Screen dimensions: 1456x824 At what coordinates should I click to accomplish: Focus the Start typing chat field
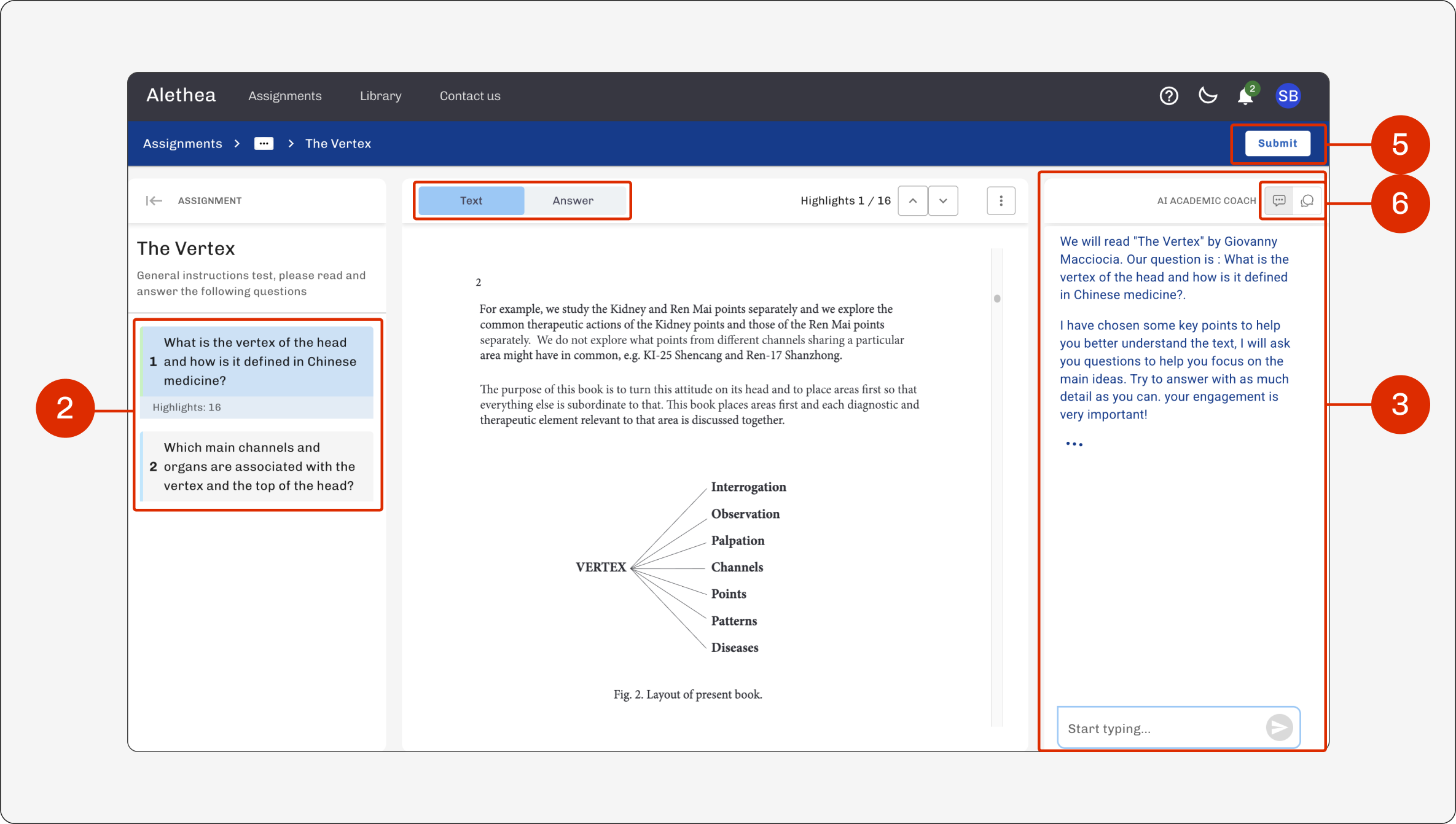(1162, 728)
